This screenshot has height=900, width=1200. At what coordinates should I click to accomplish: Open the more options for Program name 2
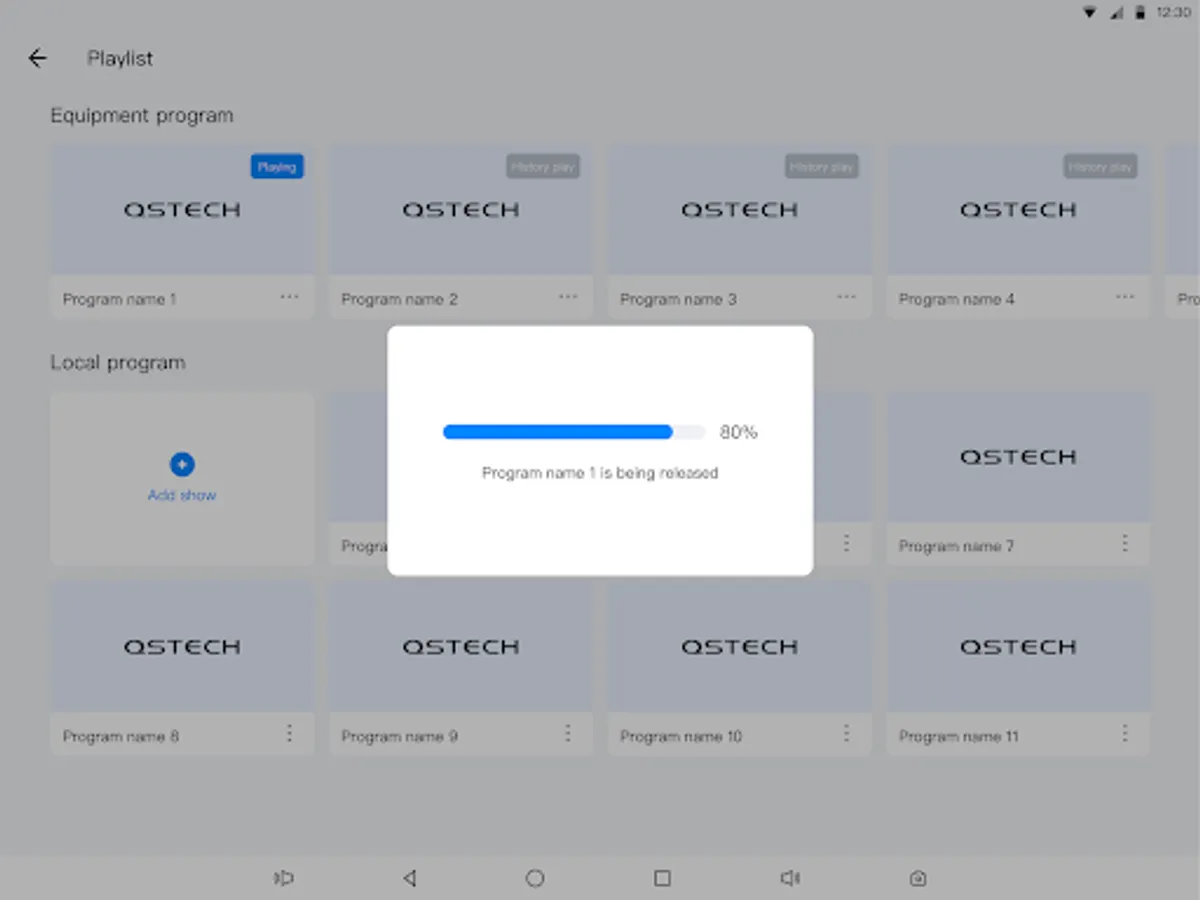point(568,297)
